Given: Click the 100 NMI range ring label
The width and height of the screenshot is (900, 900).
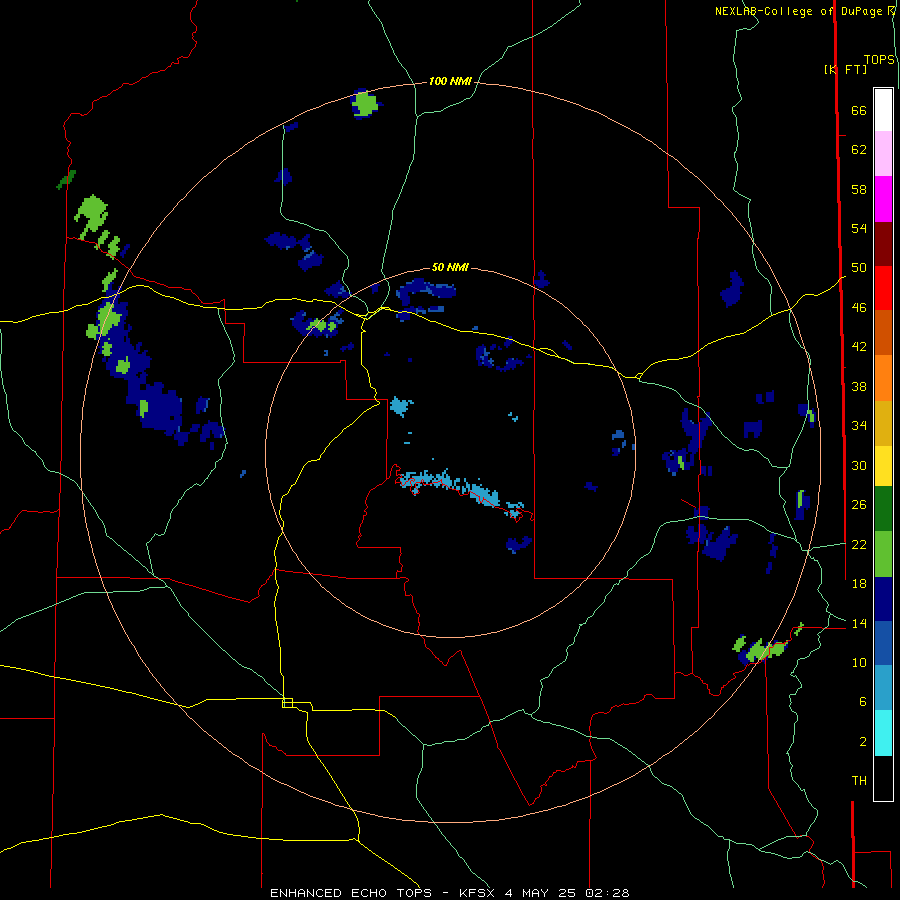Looking at the screenshot, I should 450,82.
